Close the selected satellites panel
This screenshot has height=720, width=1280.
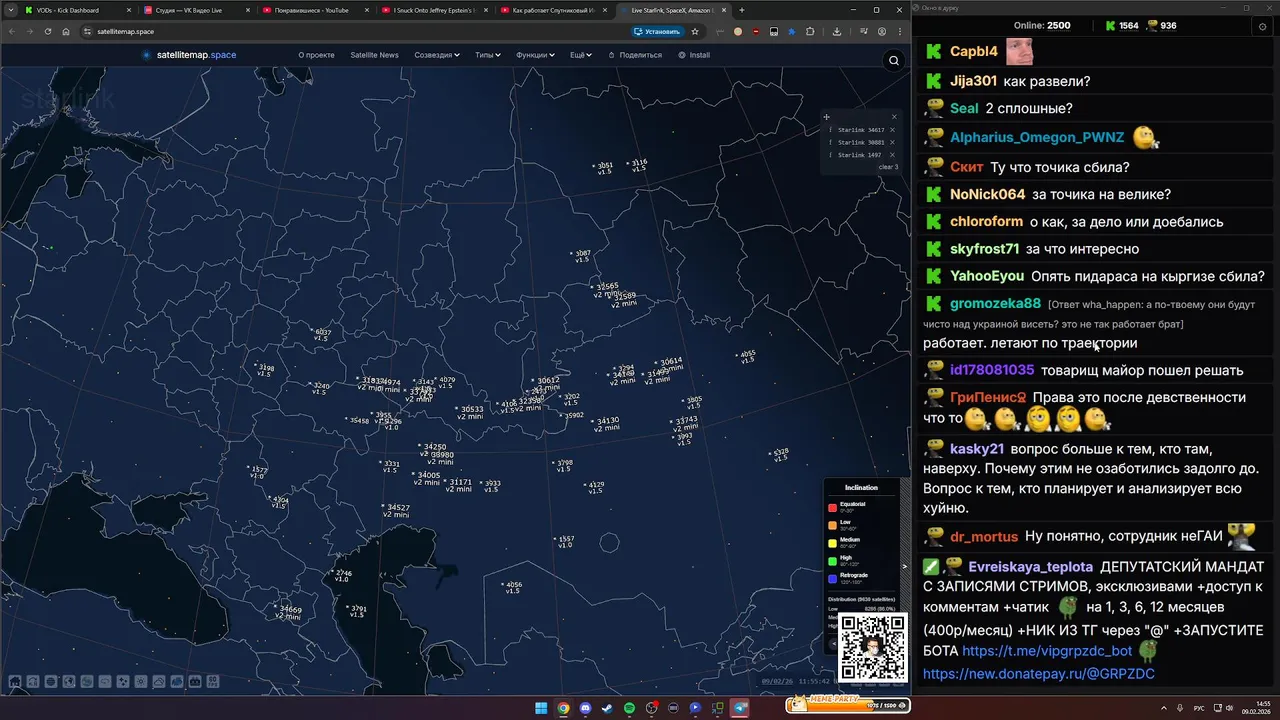[x=894, y=117]
